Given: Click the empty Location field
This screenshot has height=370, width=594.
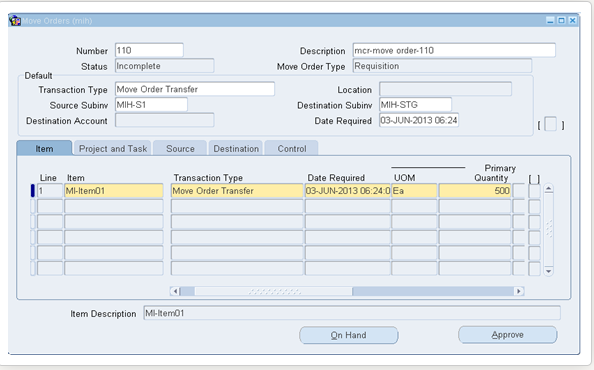Looking at the screenshot, I should tap(446, 89).
